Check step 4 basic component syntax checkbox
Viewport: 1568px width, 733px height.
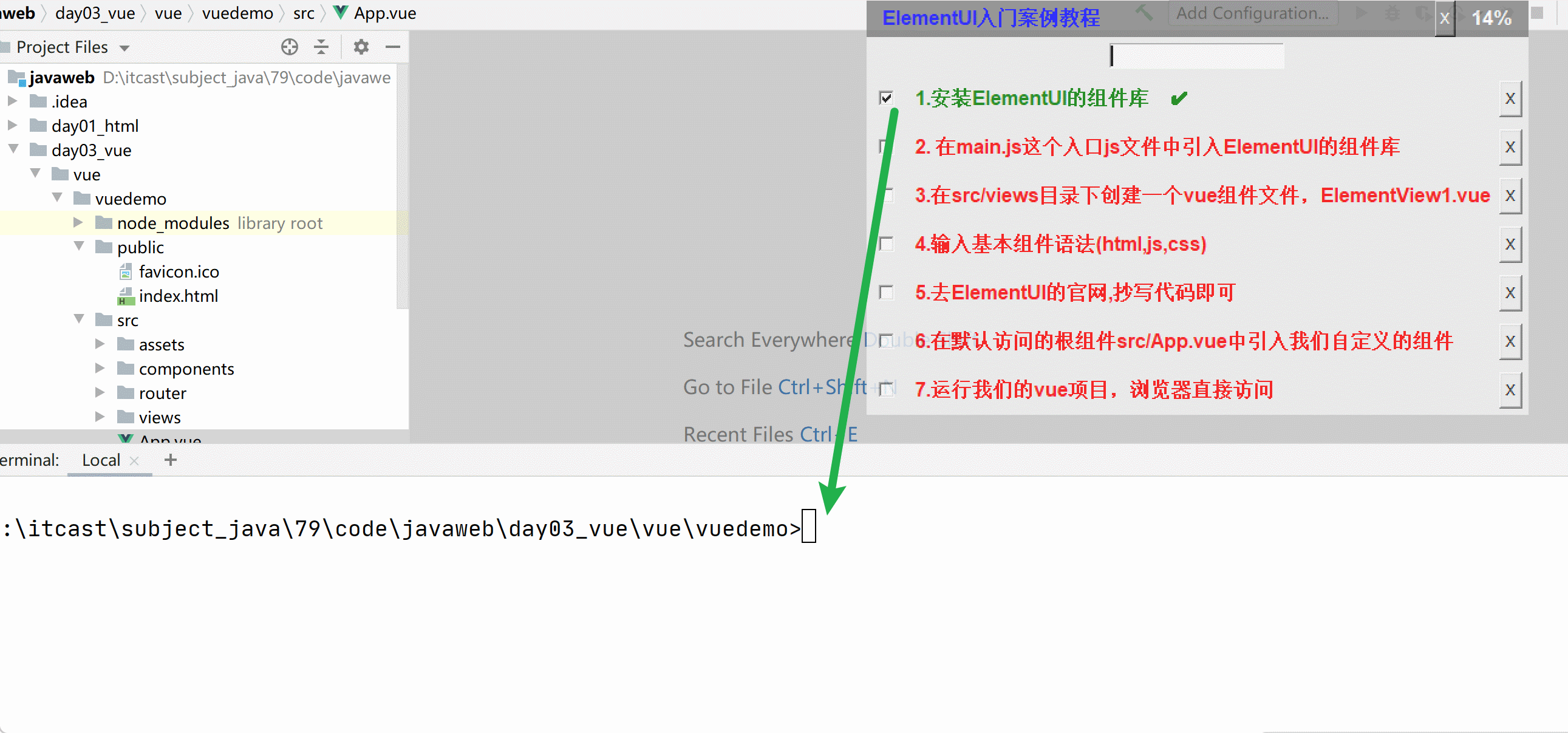pos(886,244)
